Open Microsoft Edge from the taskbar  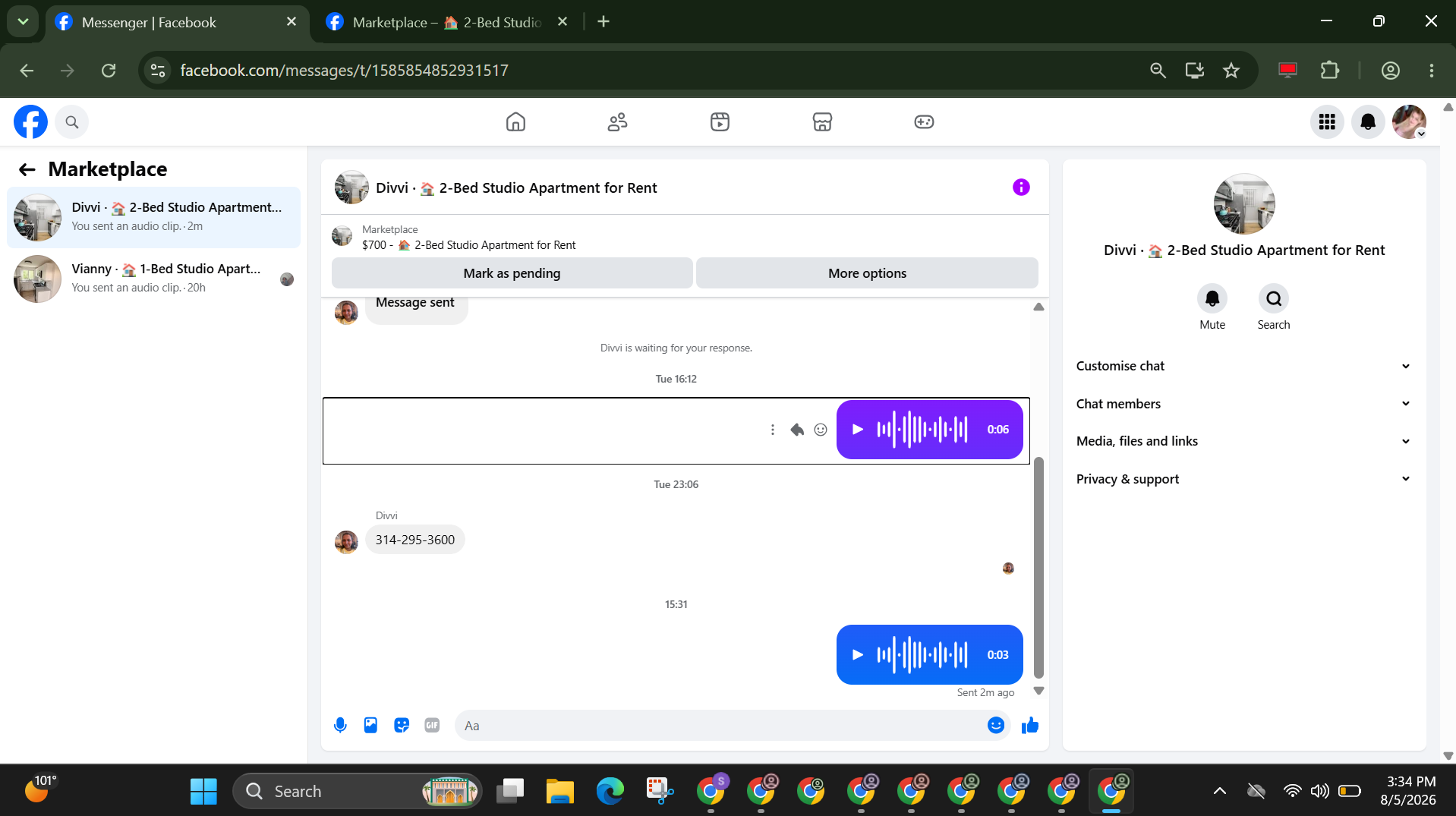pyautogui.click(x=610, y=791)
